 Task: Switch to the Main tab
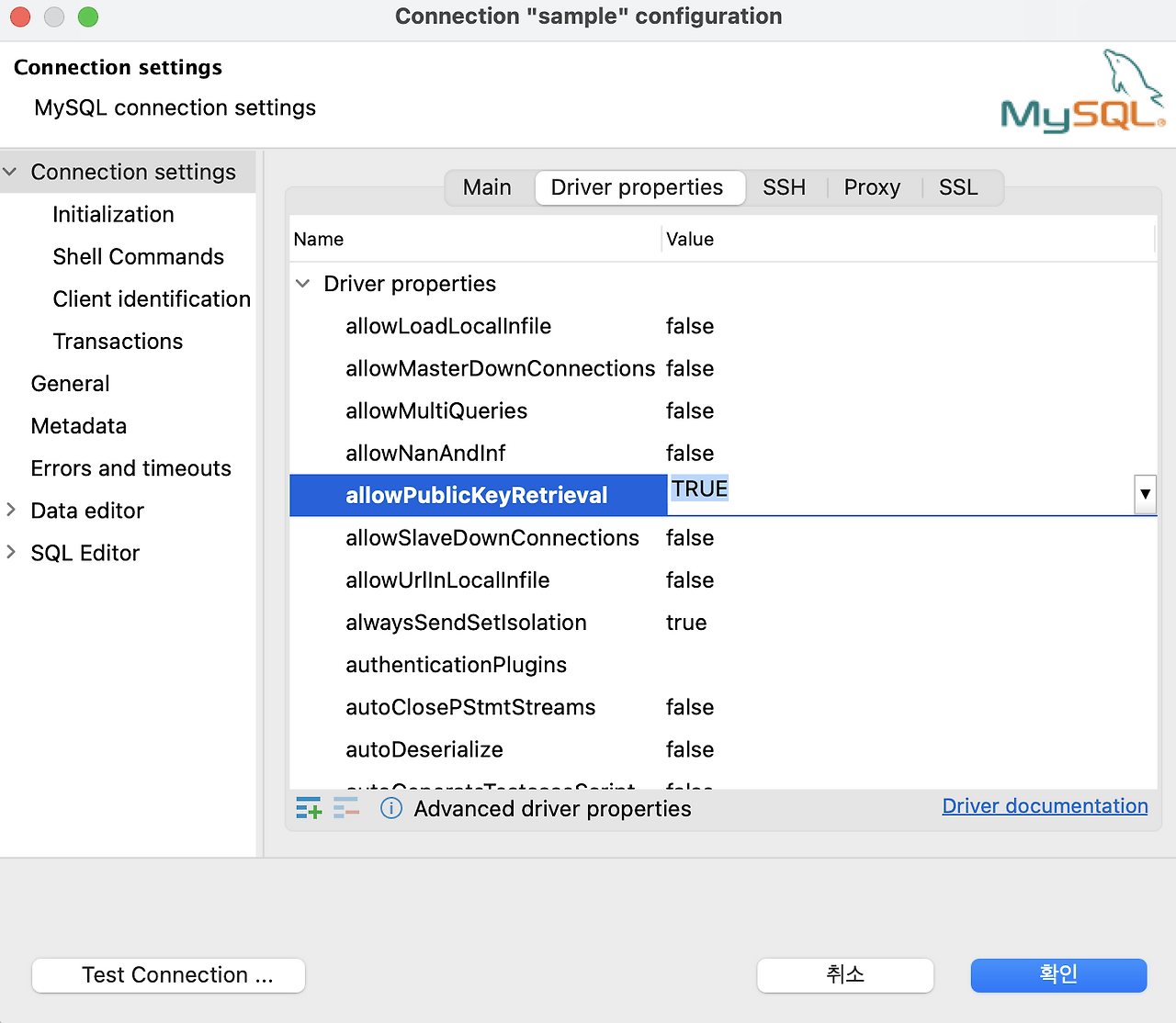click(487, 187)
